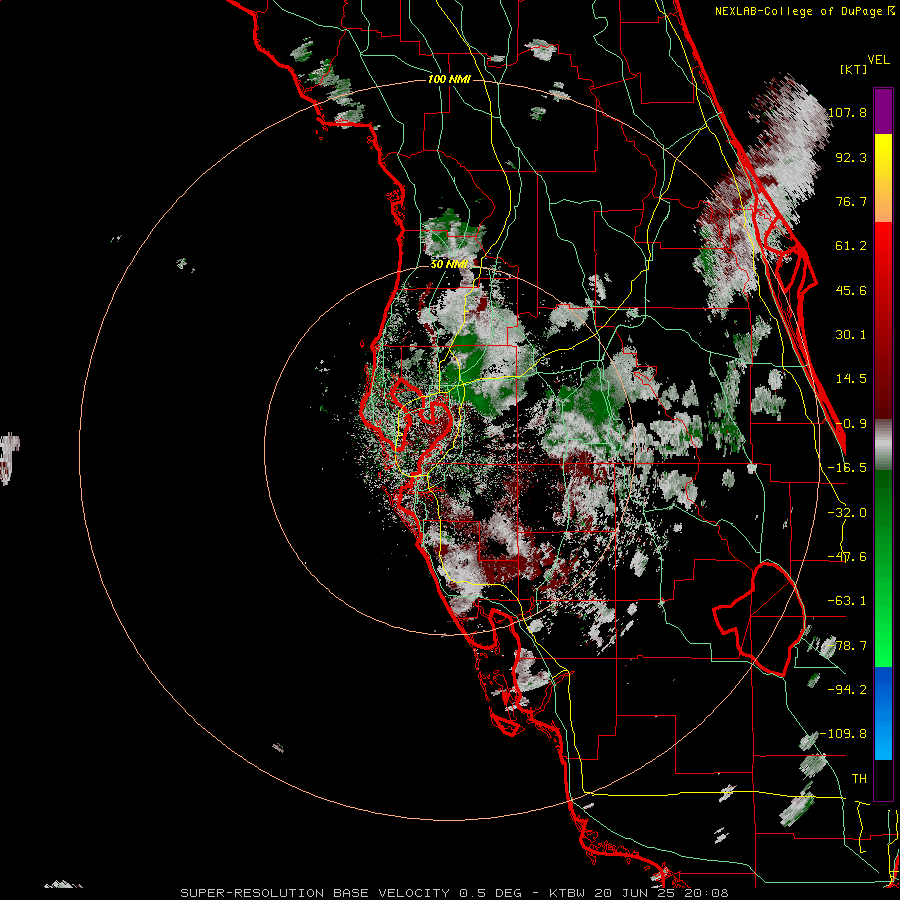
Task: Select the 30.1 velocity scale value
Action: [851, 335]
